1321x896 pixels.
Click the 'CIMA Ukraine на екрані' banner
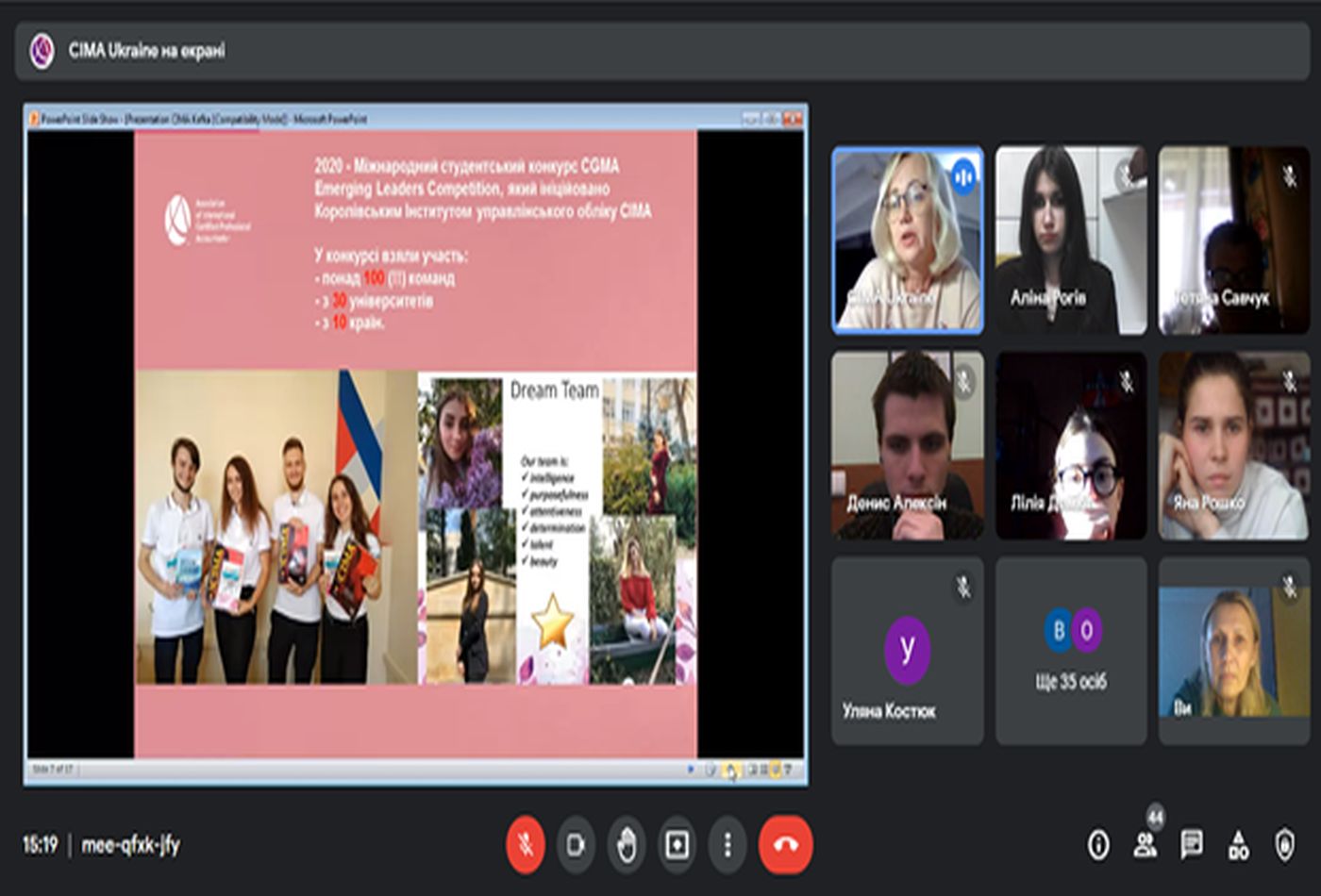146,51
